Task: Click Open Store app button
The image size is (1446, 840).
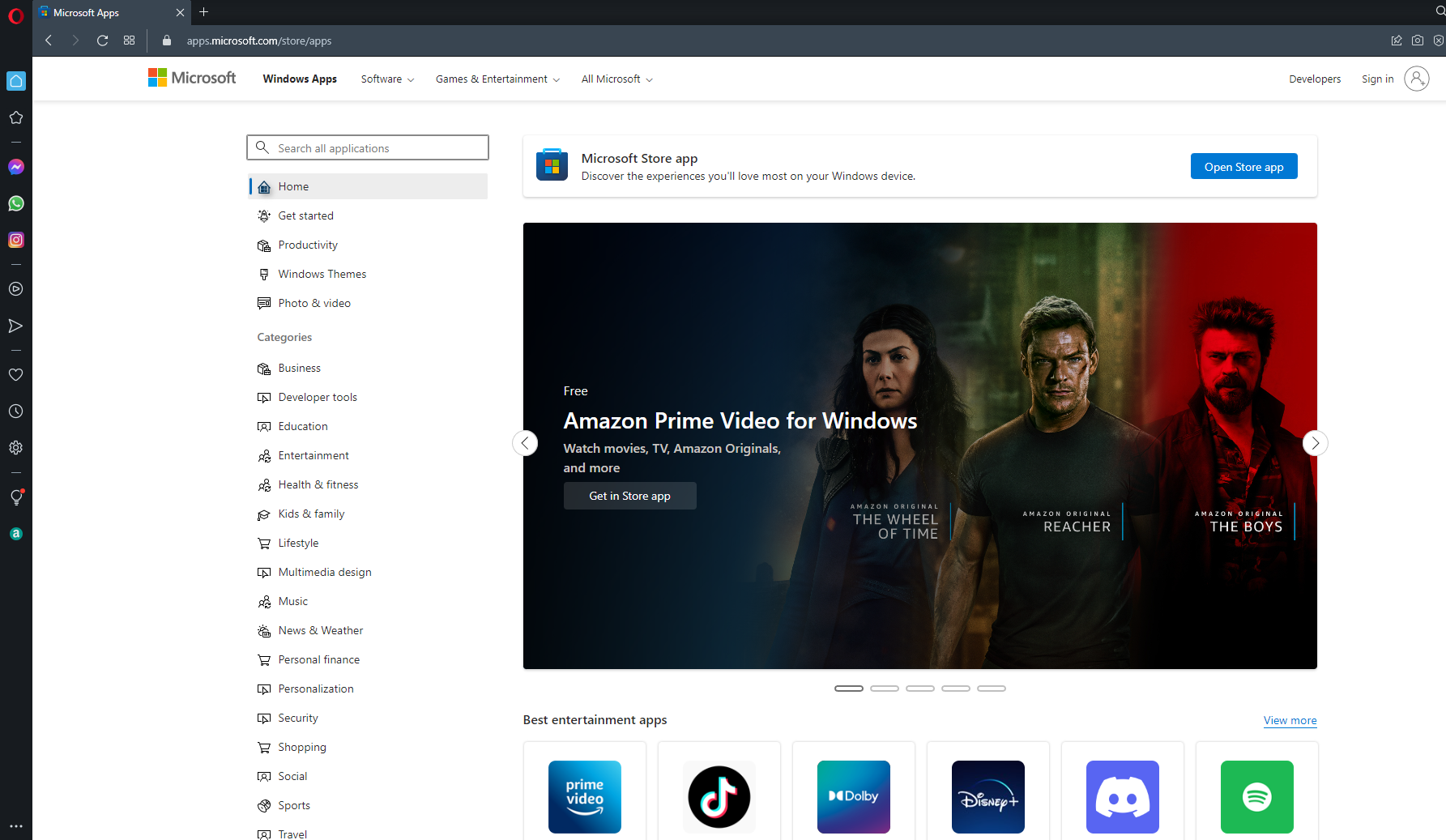Action: pyautogui.click(x=1243, y=167)
